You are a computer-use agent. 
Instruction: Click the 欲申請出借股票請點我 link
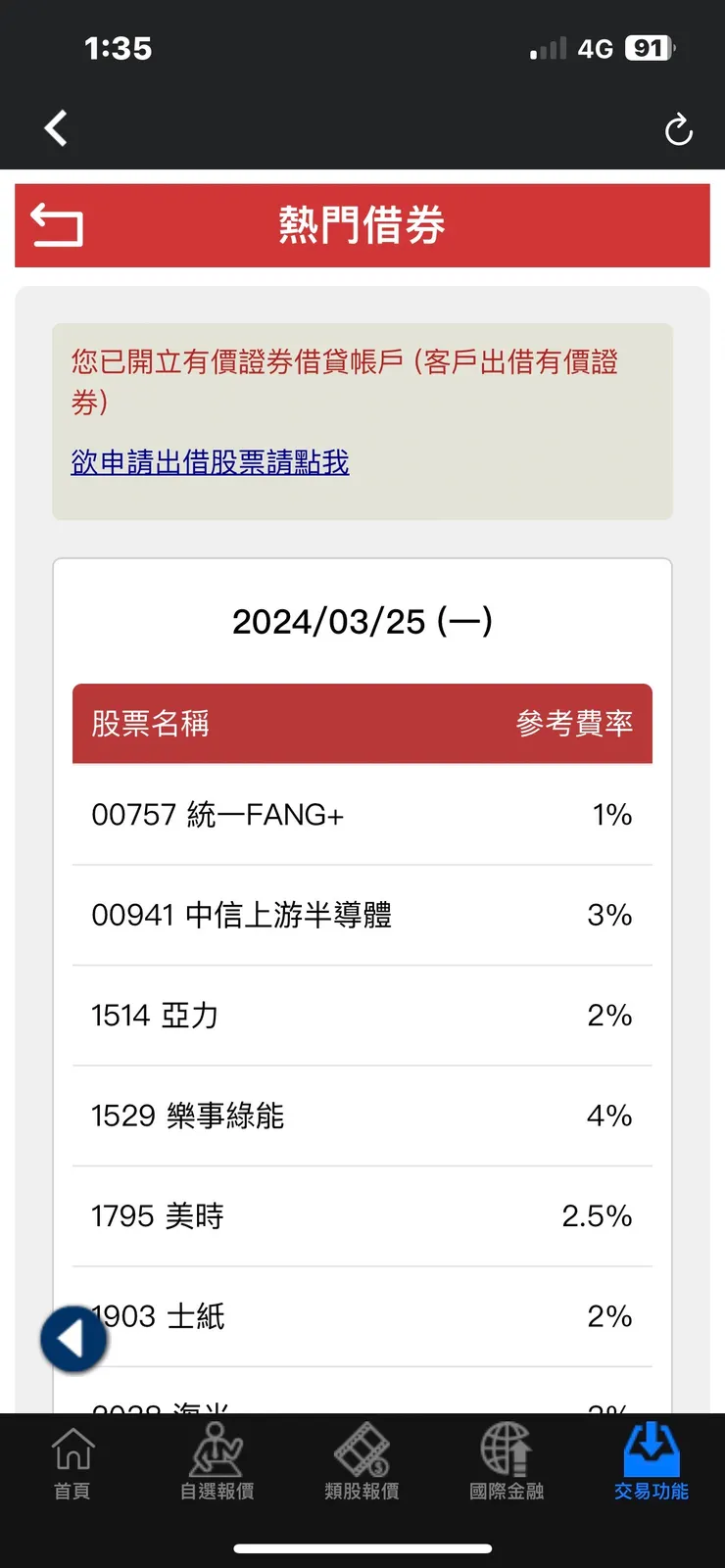click(x=210, y=462)
